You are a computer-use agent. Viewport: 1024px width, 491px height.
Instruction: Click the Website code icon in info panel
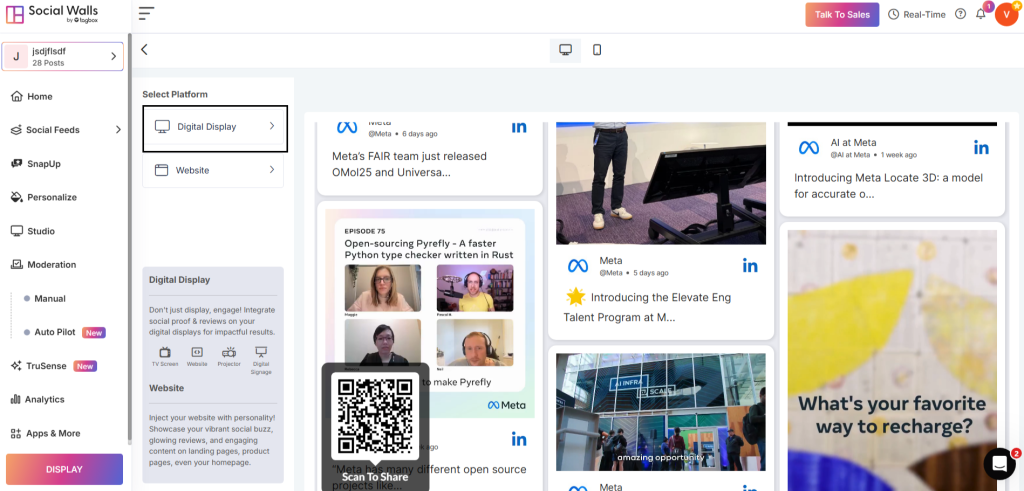tap(197, 353)
